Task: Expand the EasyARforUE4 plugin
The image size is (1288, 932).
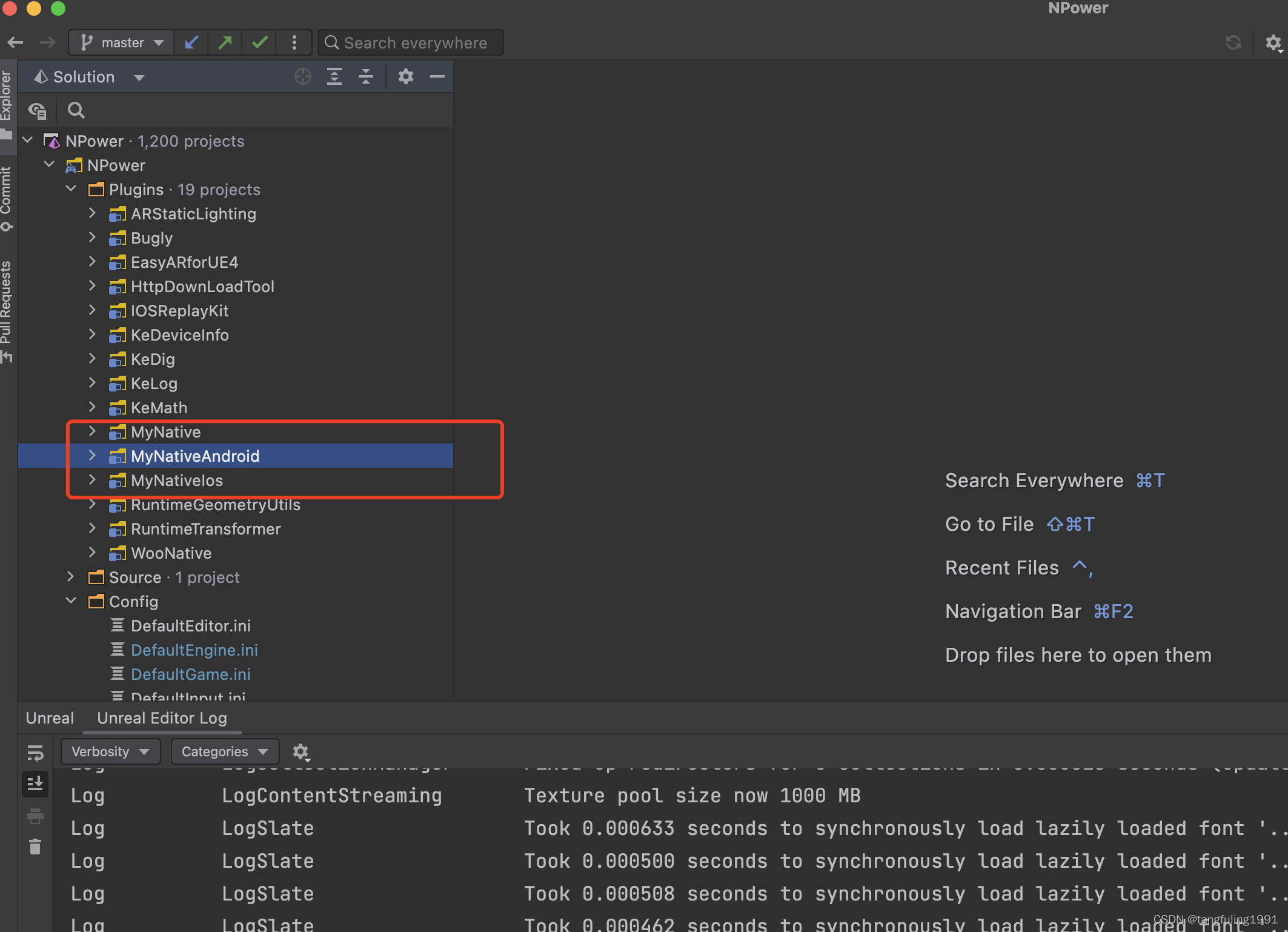Action: pos(93,262)
